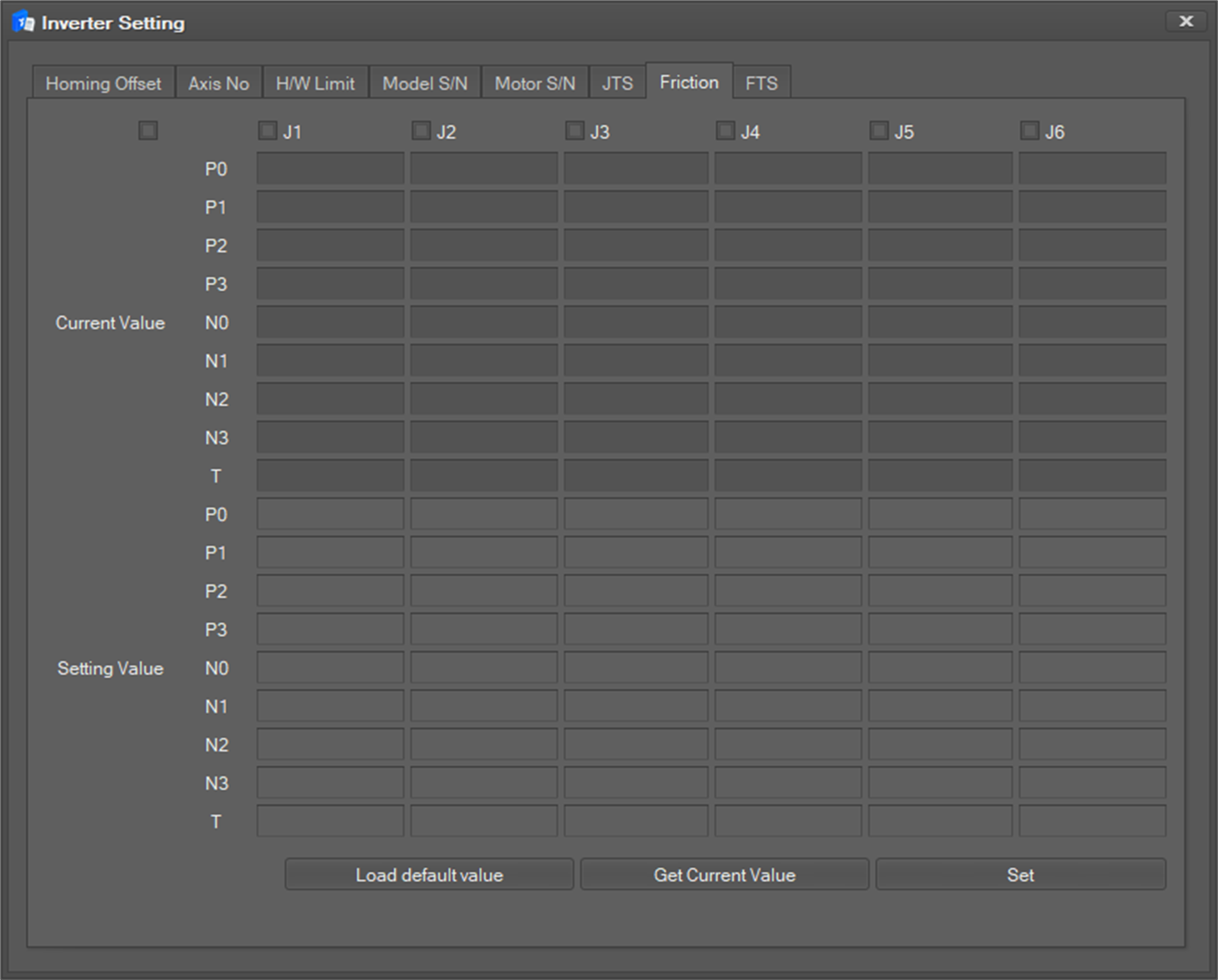Go to the H/W Limit tab
This screenshot has height=980, width=1218.
(315, 83)
